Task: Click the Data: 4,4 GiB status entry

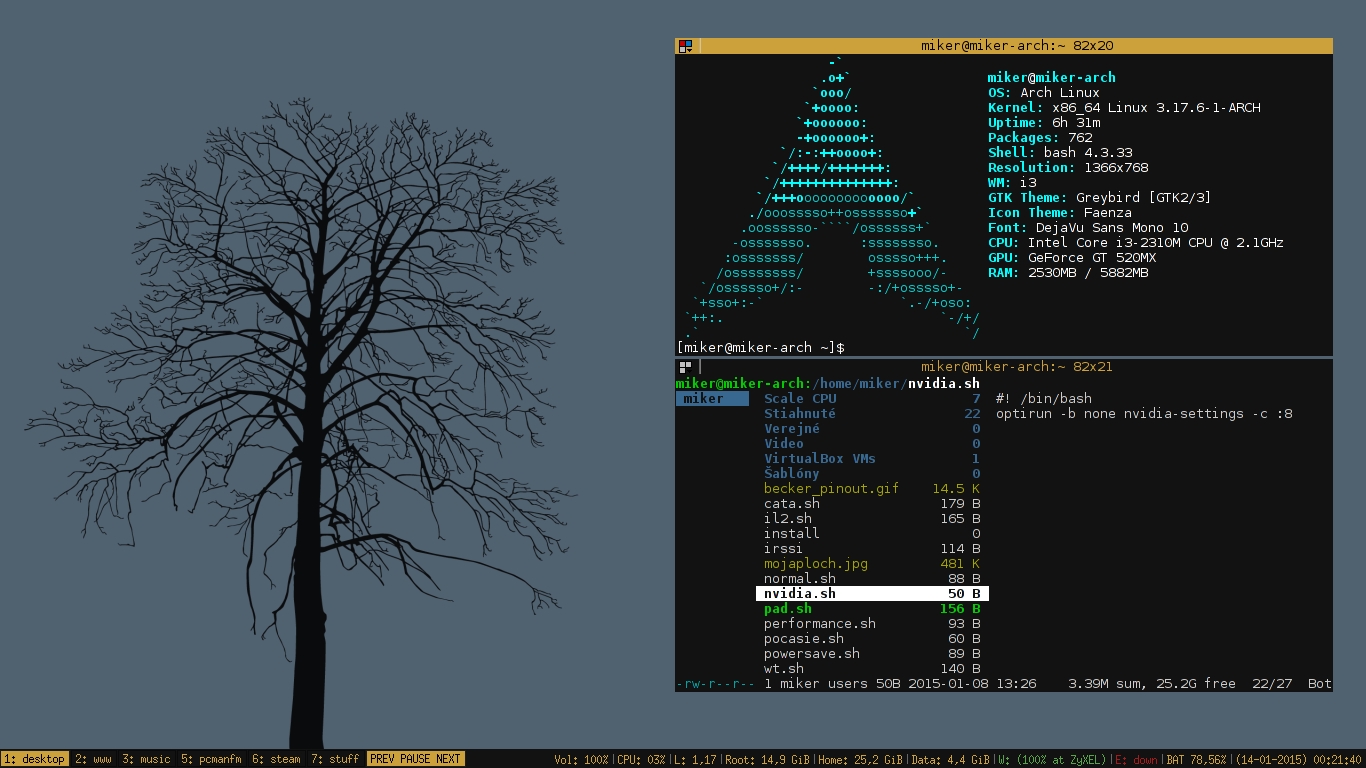Action: click(x=950, y=760)
